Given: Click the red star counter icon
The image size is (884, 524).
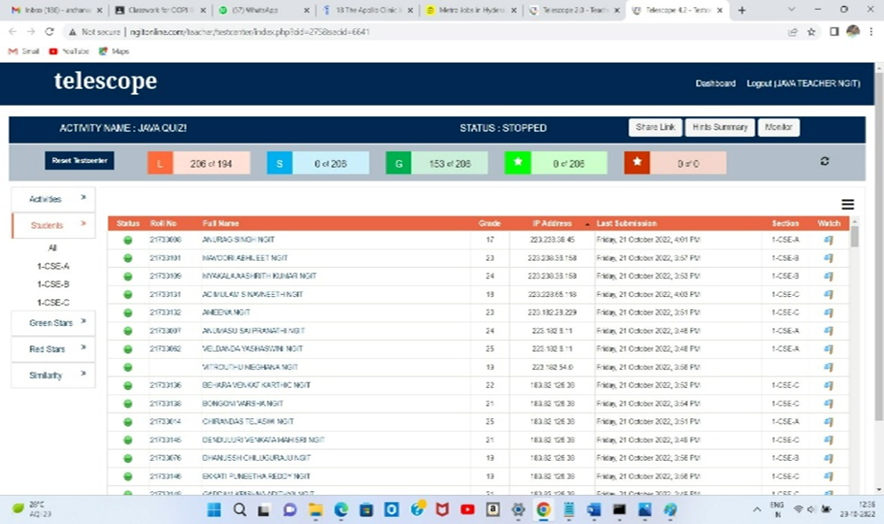Looking at the screenshot, I should (x=636, y=163).
